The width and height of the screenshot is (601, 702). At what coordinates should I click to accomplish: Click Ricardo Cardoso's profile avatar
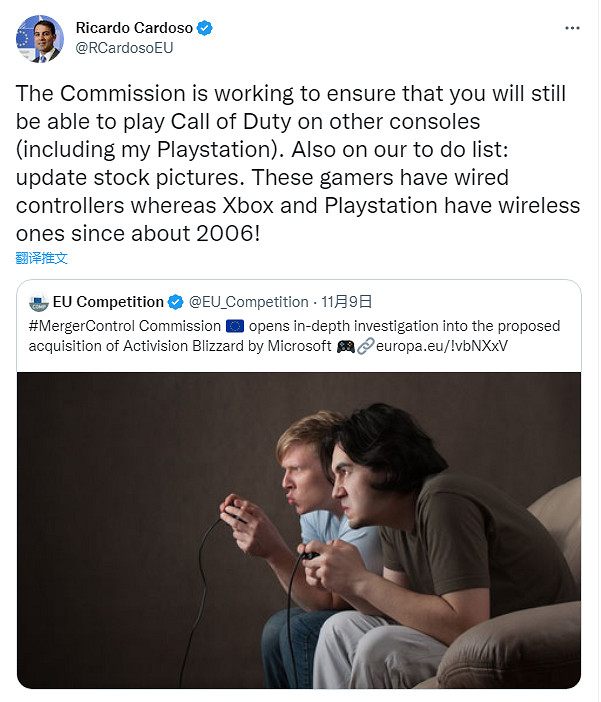click(39, 39)
